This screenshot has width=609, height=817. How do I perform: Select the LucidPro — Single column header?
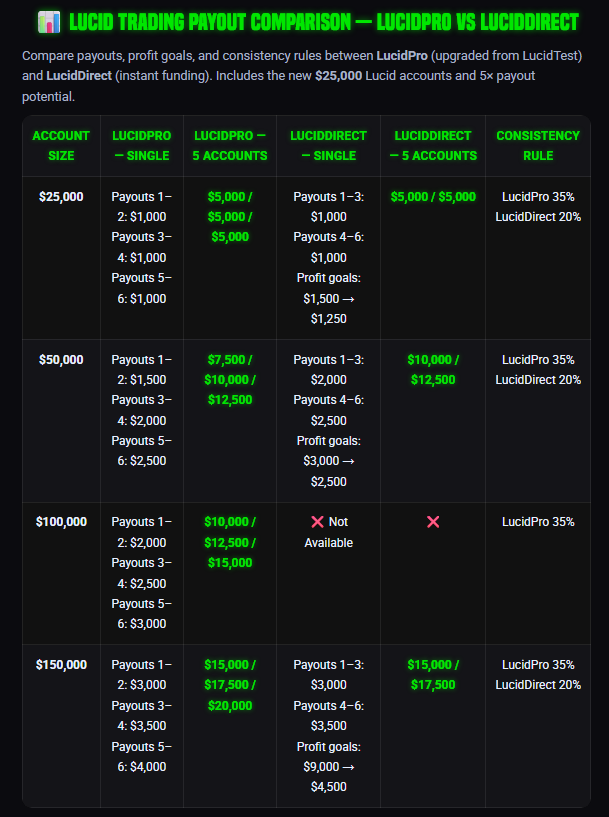tap(142, 146)
